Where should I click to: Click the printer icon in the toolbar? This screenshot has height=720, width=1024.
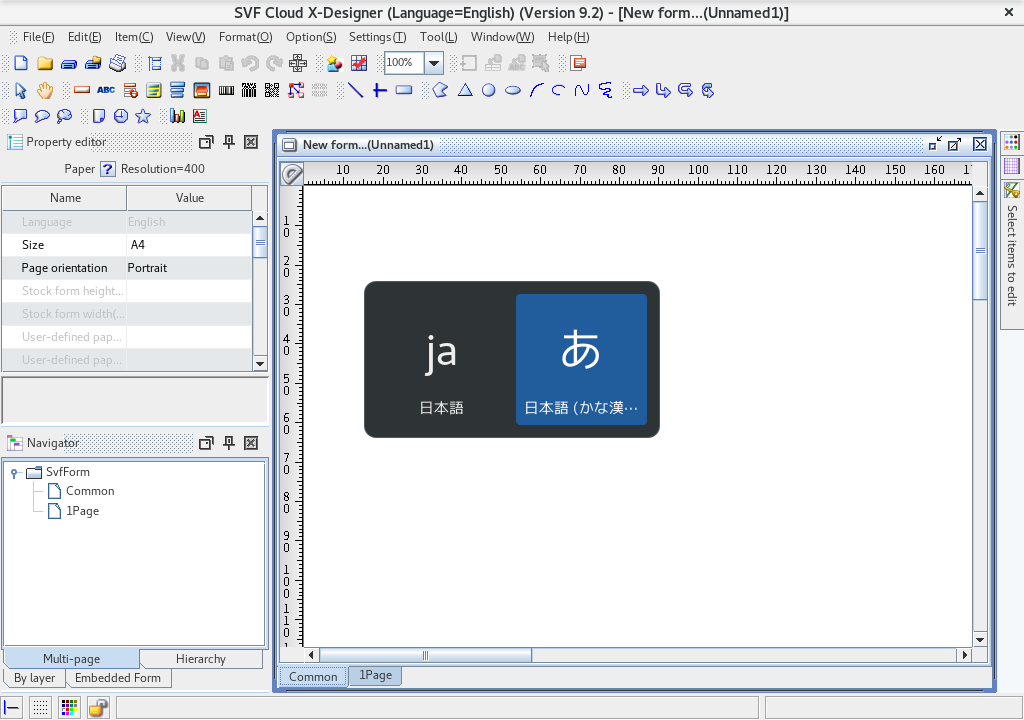[x=118, y=63]
